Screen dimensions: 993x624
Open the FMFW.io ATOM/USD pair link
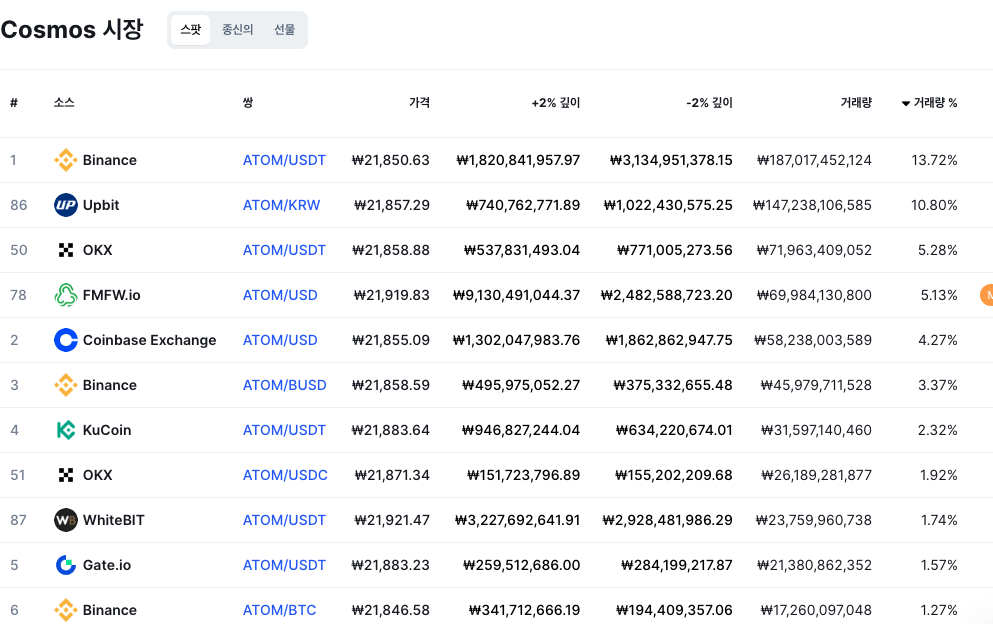[x=280, y=295]
